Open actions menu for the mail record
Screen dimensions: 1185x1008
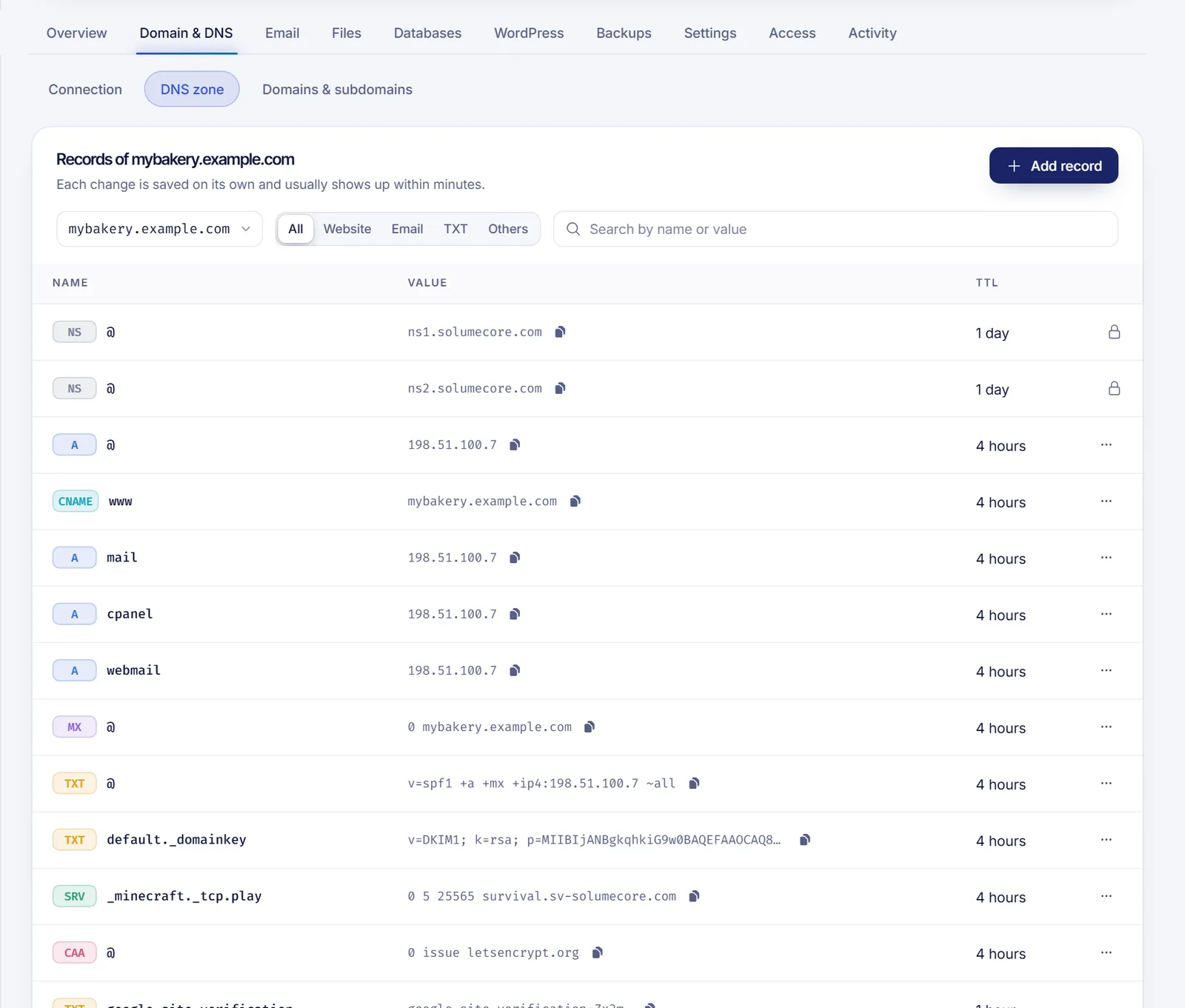coord(1106,558)
